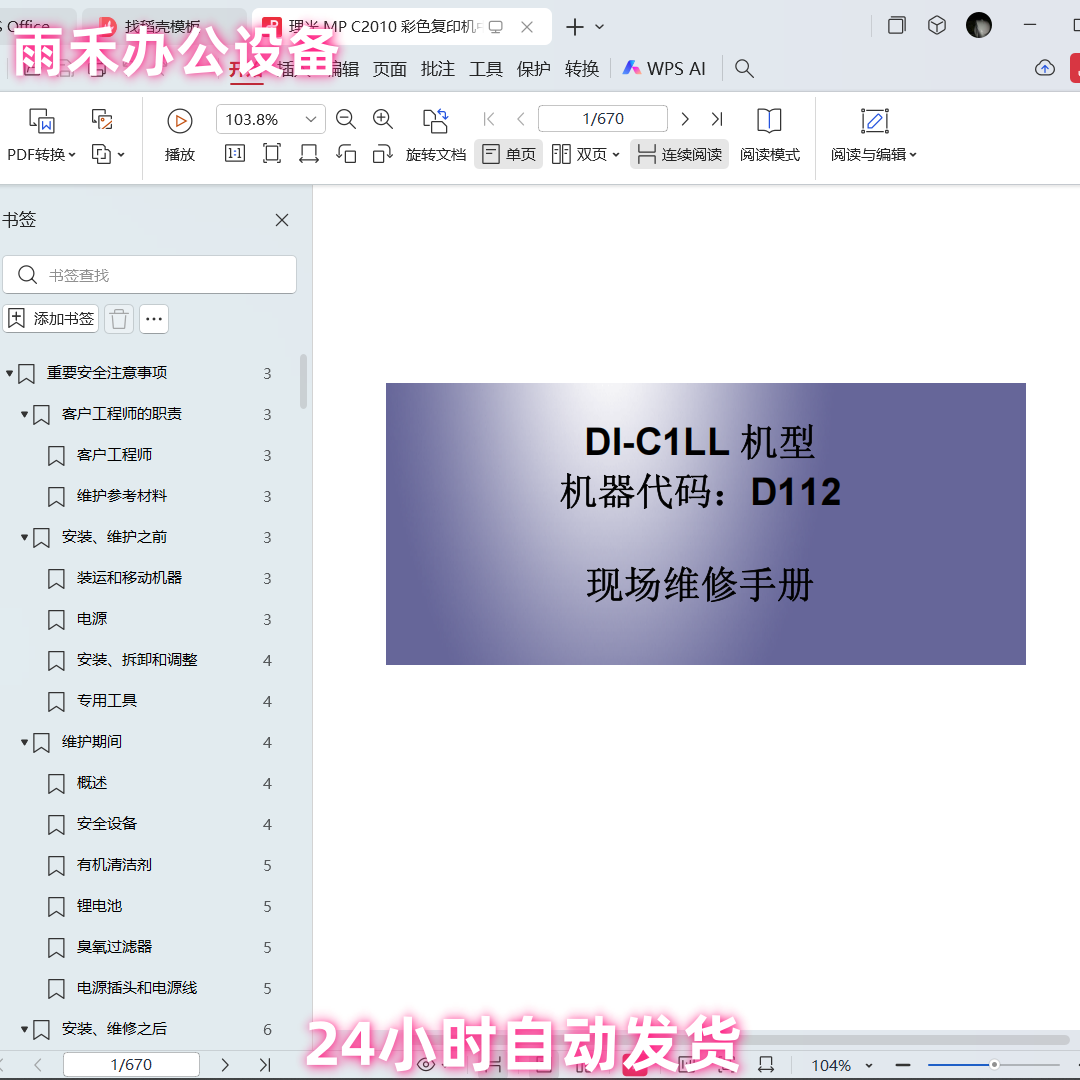Collapse 客户工程师的职责 bookmark

tap(24, 415)
